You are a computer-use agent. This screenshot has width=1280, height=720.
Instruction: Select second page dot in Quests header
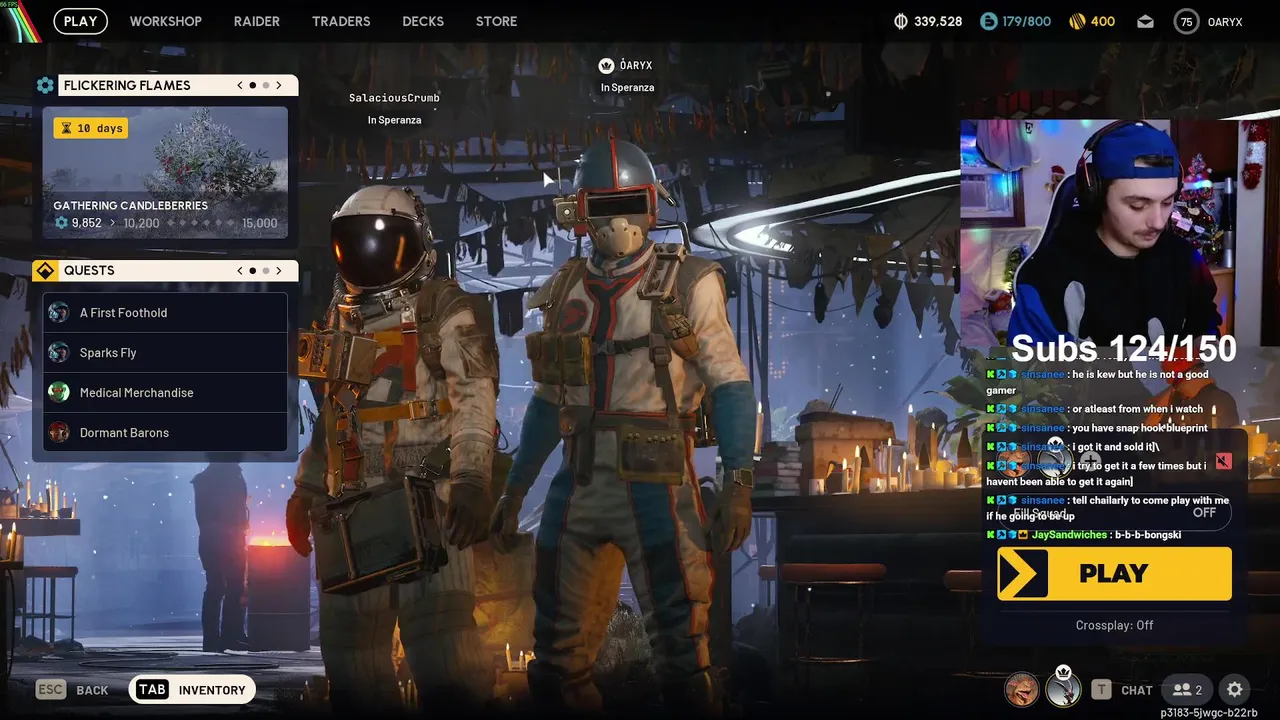coord(265,271)
